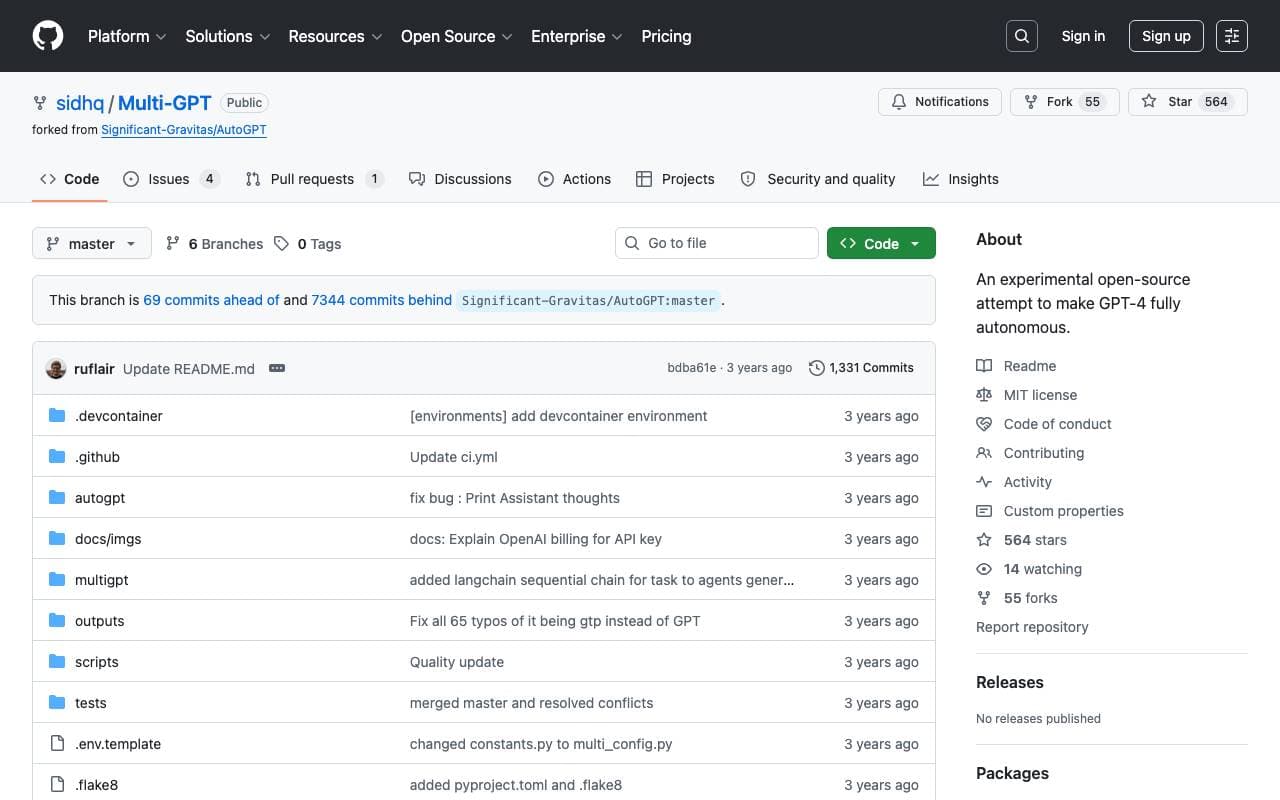Screen dimensions: 1280x800
Task: Click the tests folder icon
Action: coord(57,703)
